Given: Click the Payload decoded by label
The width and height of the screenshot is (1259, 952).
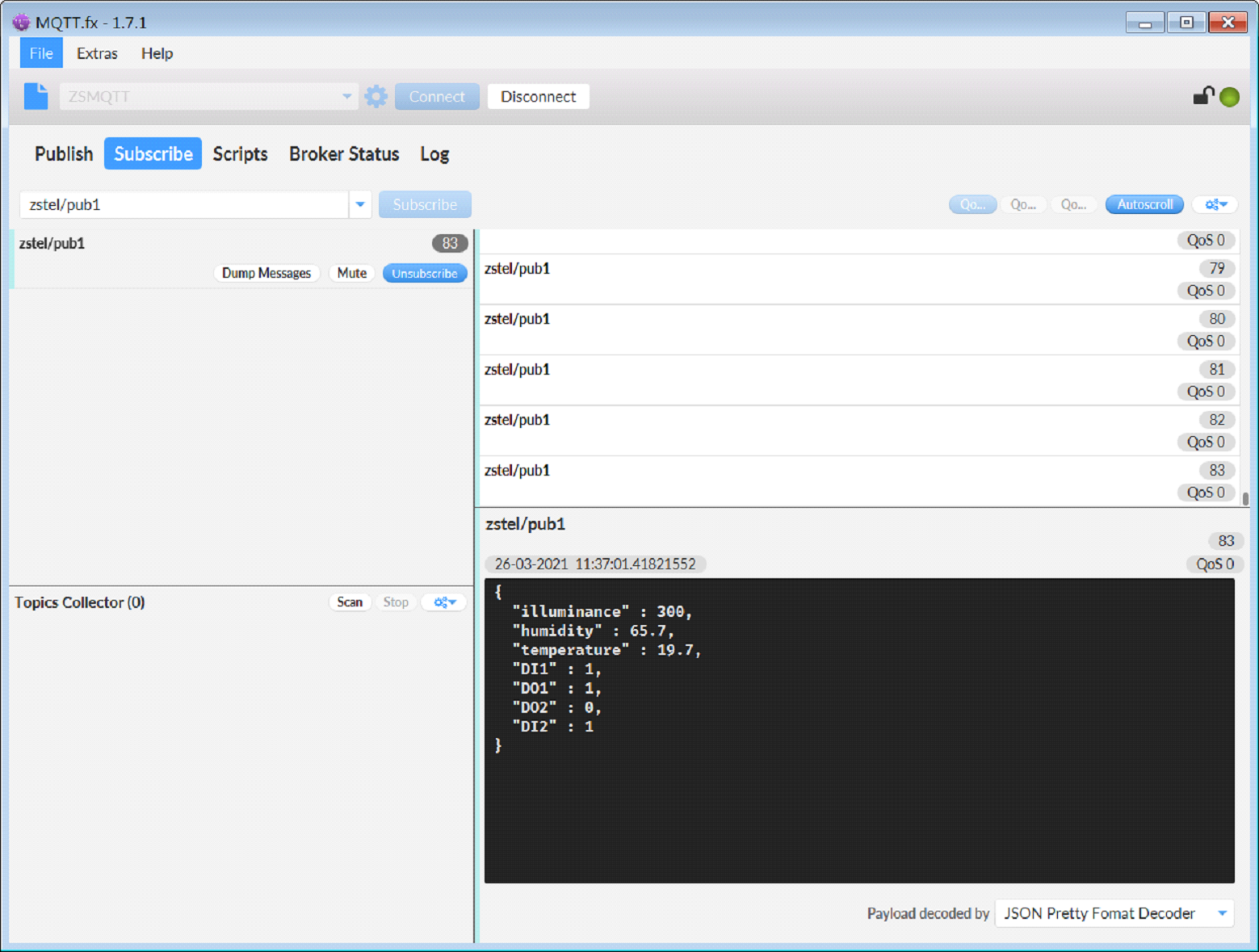Looking at the screenshot, I should point(928,913).
